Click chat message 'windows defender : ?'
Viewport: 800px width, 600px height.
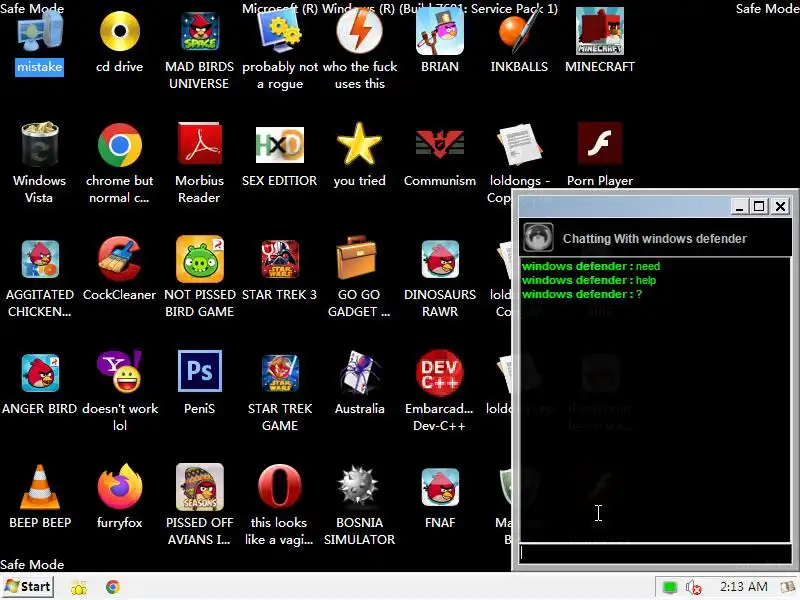point(582,294)
